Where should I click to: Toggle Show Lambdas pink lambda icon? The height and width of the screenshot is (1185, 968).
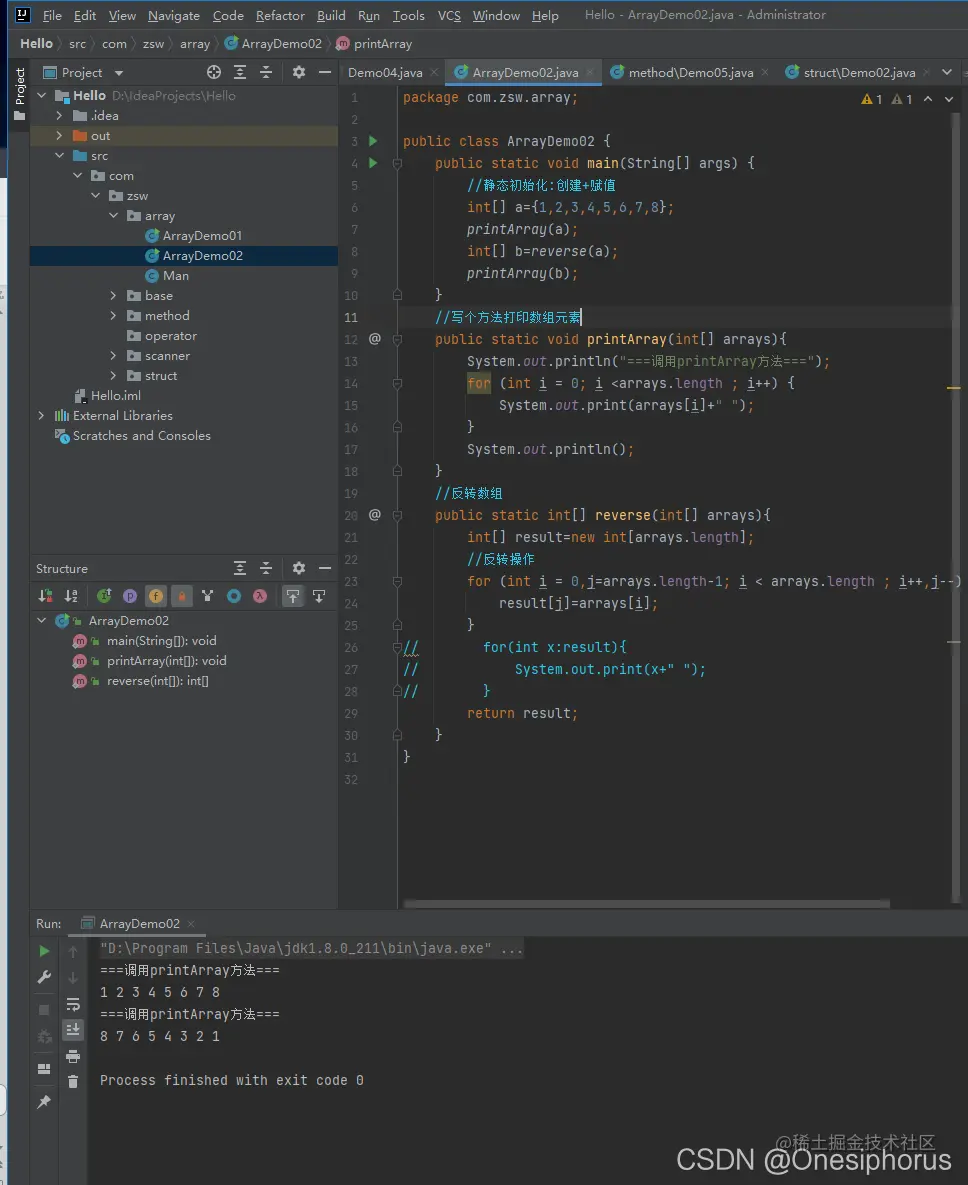pos(260,596)
